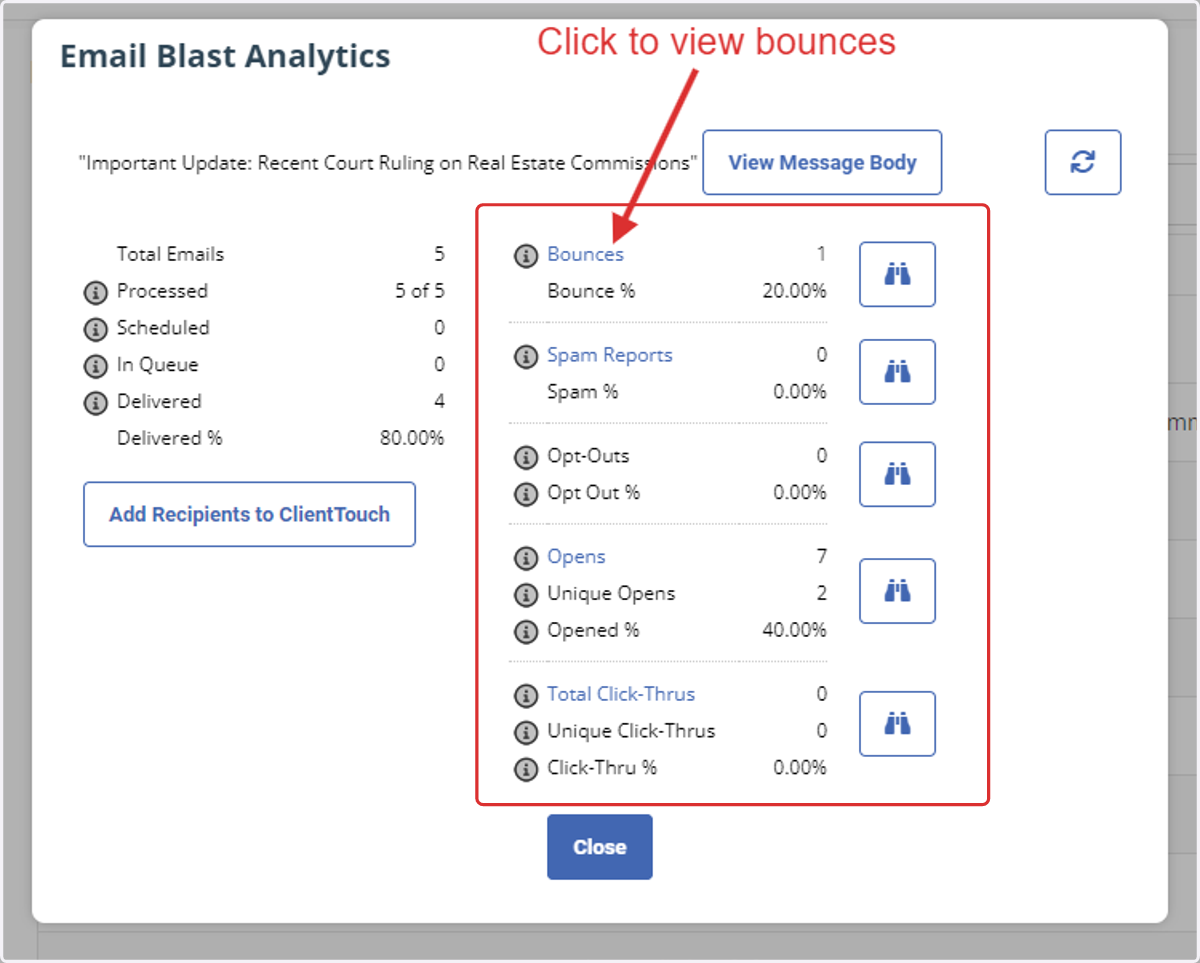This screenshot has height=963, width=1200.
Task: Click the View Message Body button
Action: click(x=822, y=162)
